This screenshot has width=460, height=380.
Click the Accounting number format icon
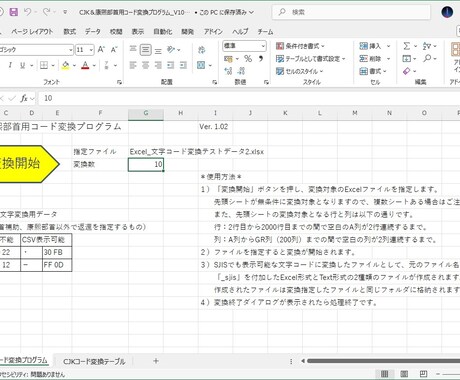pos(228,59)
